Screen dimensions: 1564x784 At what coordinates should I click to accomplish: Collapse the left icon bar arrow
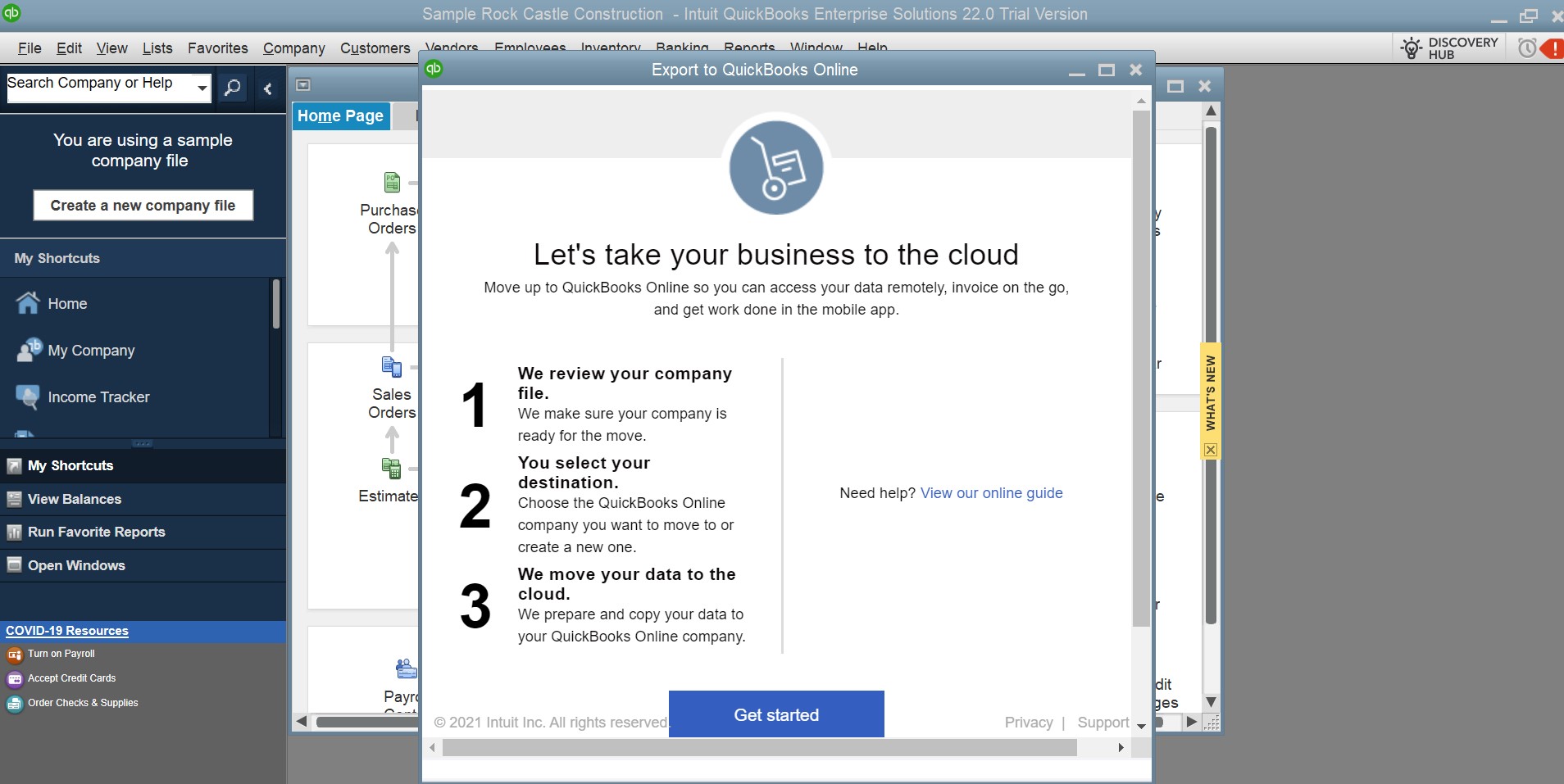click(267, 88)
